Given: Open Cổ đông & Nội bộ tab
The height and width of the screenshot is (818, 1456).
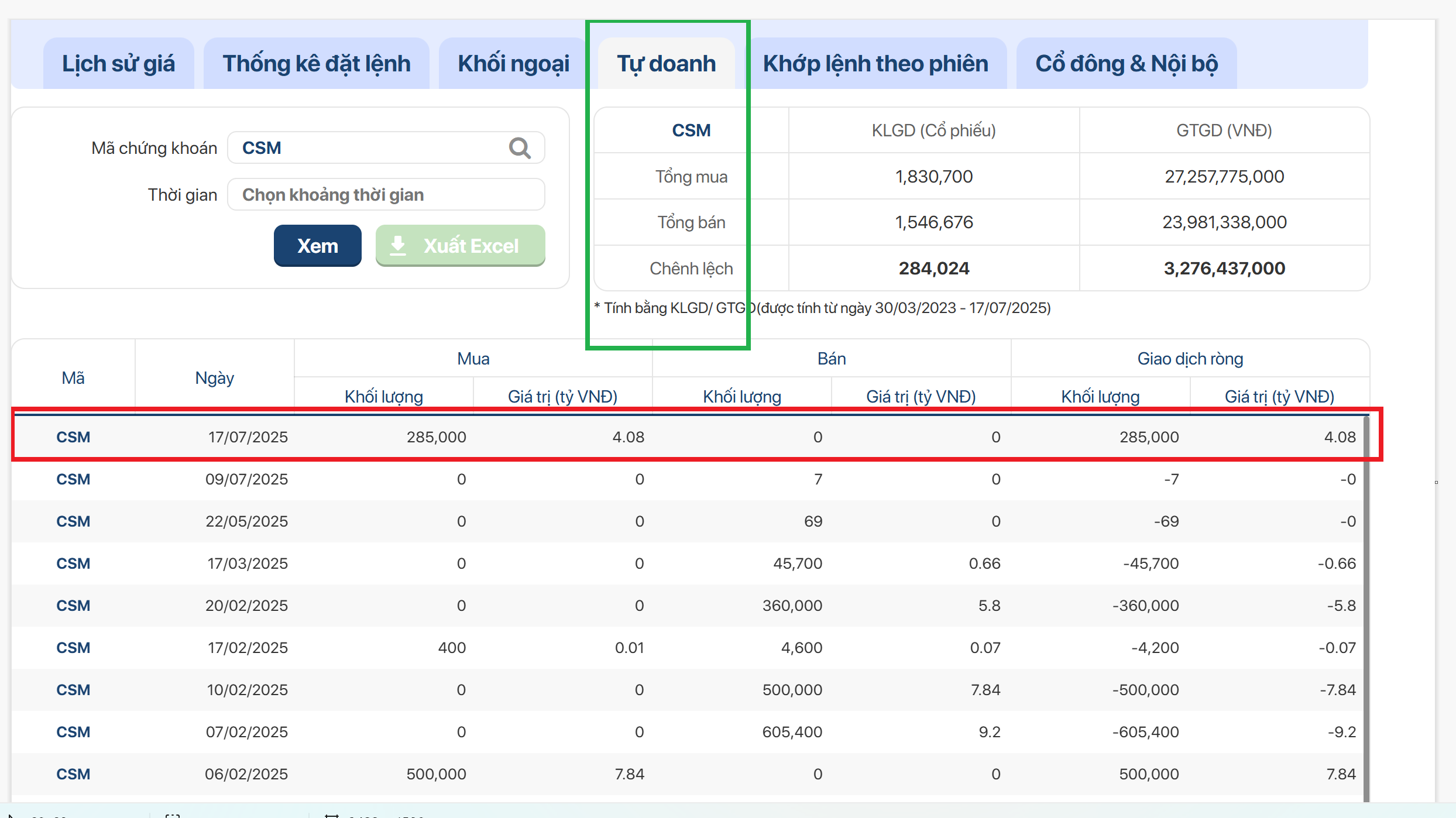Looking at the screenshot, I should (x=1127, y=64).
